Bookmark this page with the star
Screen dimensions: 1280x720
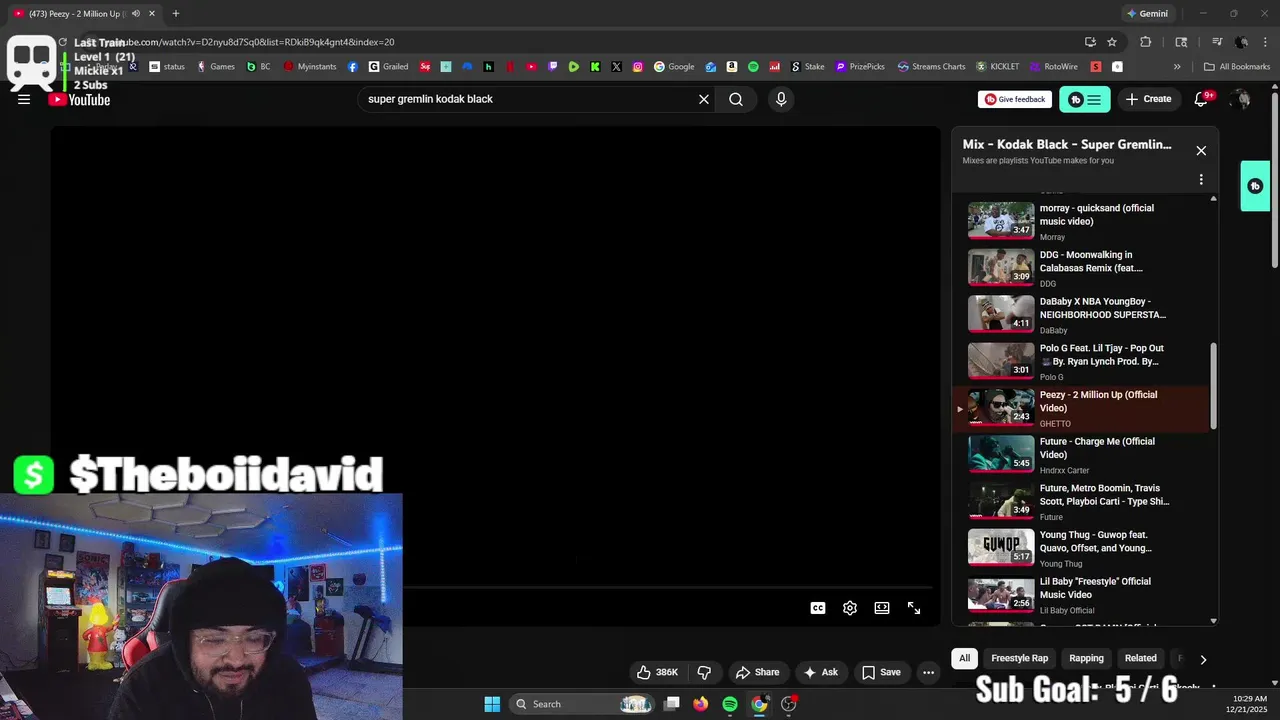point(1112,42)
